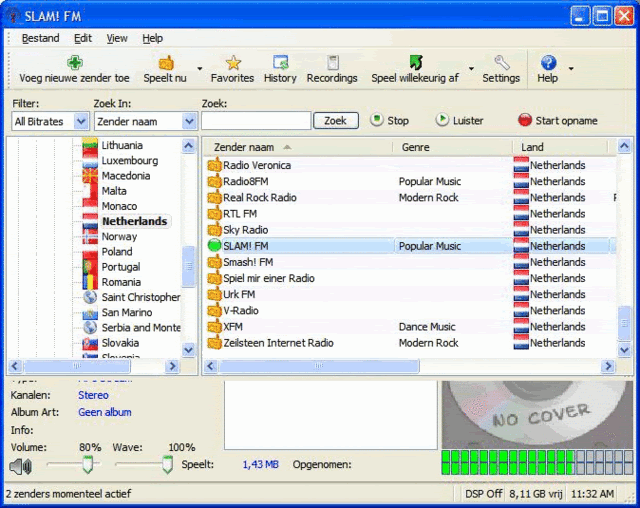
Task: Click the Zoek search text field
Action: coord(256,121)
